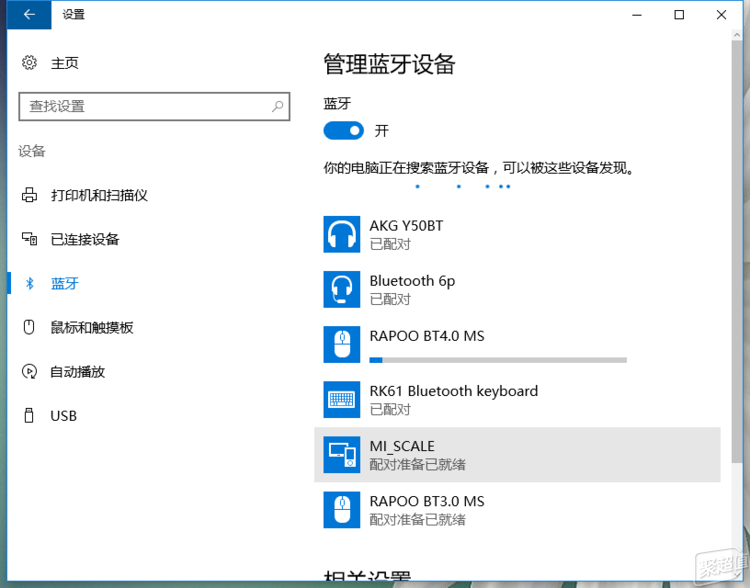Click 配对准备已就绪 under MI_SCALE

click(x=418, y=465)
